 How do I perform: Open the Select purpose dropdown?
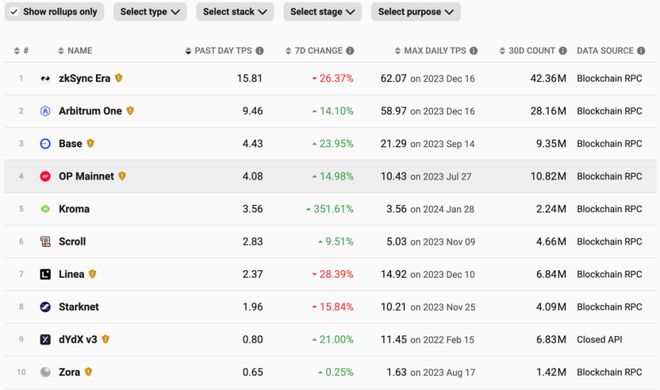coord(416,12)
